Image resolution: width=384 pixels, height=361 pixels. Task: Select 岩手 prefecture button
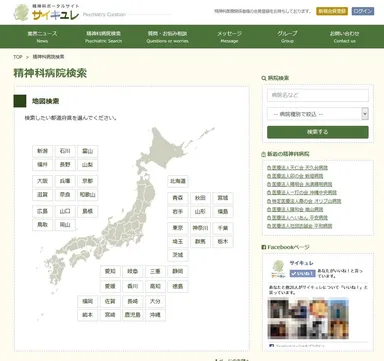178,212
